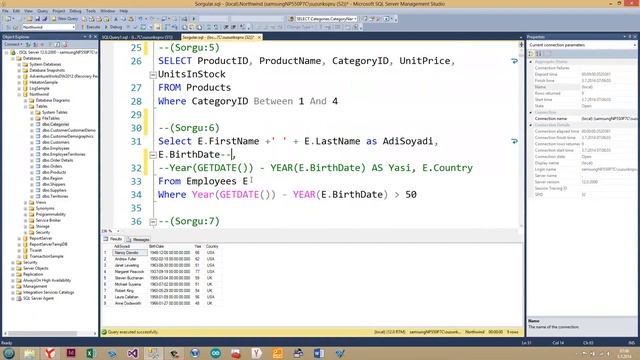Click the New Query toolbar button
The image size is (640, 360).
click(x=65, y=19)
